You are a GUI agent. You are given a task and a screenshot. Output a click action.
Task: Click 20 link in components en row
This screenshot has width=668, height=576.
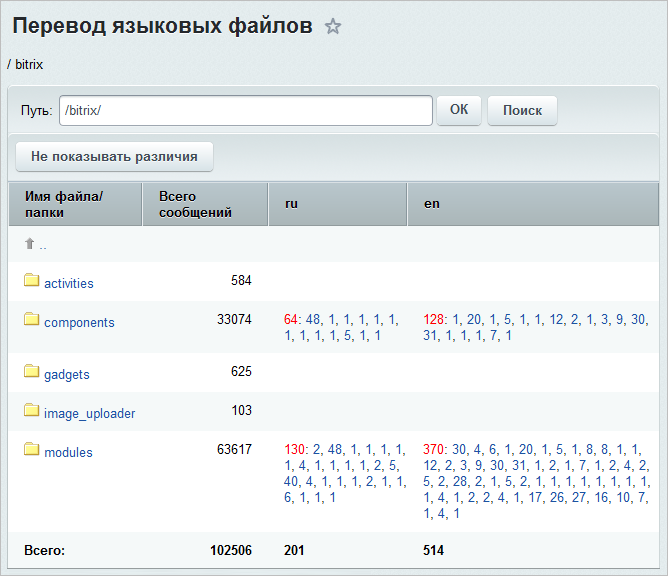coord(474,320)
